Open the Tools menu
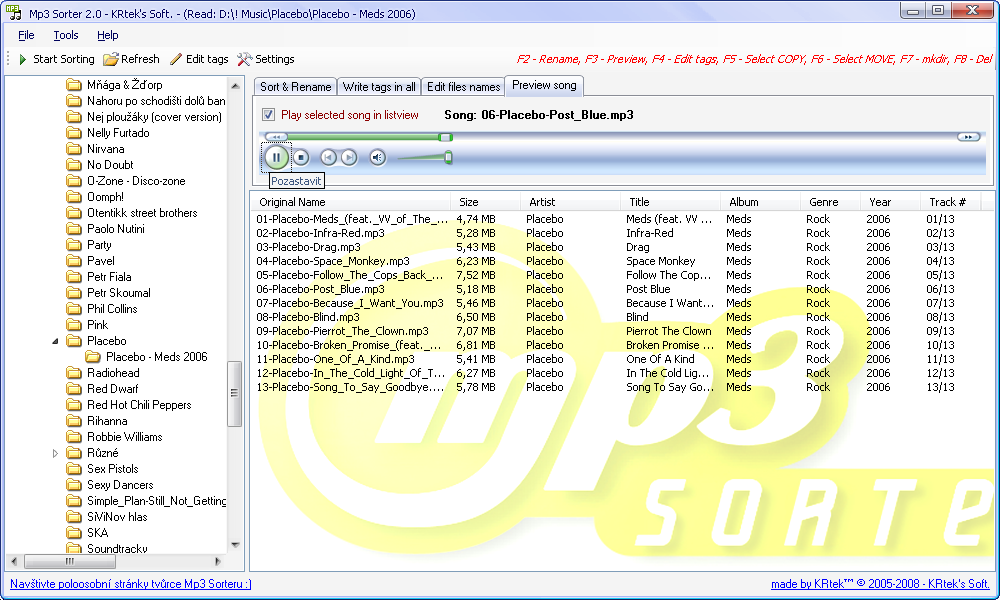Image resolution: width=1000 pixels, height=600 pixels. pyautogui.click(x=66, y=35)
